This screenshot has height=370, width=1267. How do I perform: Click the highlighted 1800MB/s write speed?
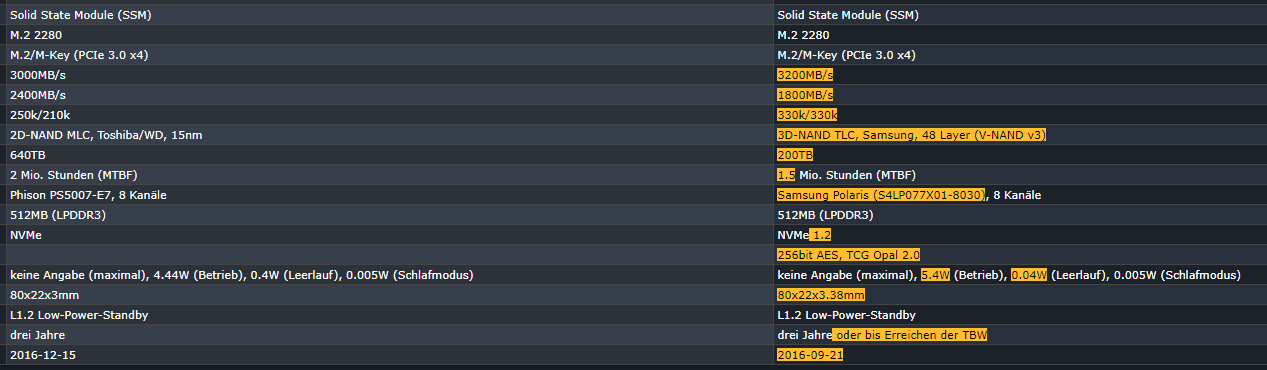[x=805, y=95]
